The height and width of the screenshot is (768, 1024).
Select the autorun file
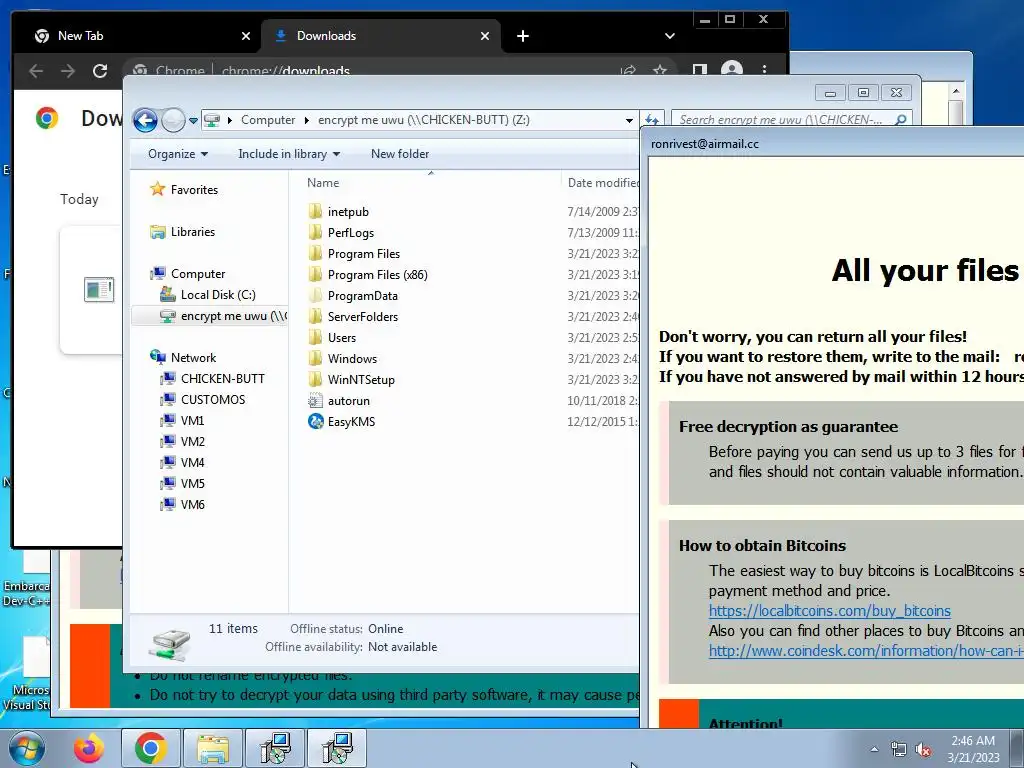pyautogui.click(x=338, y=400)
